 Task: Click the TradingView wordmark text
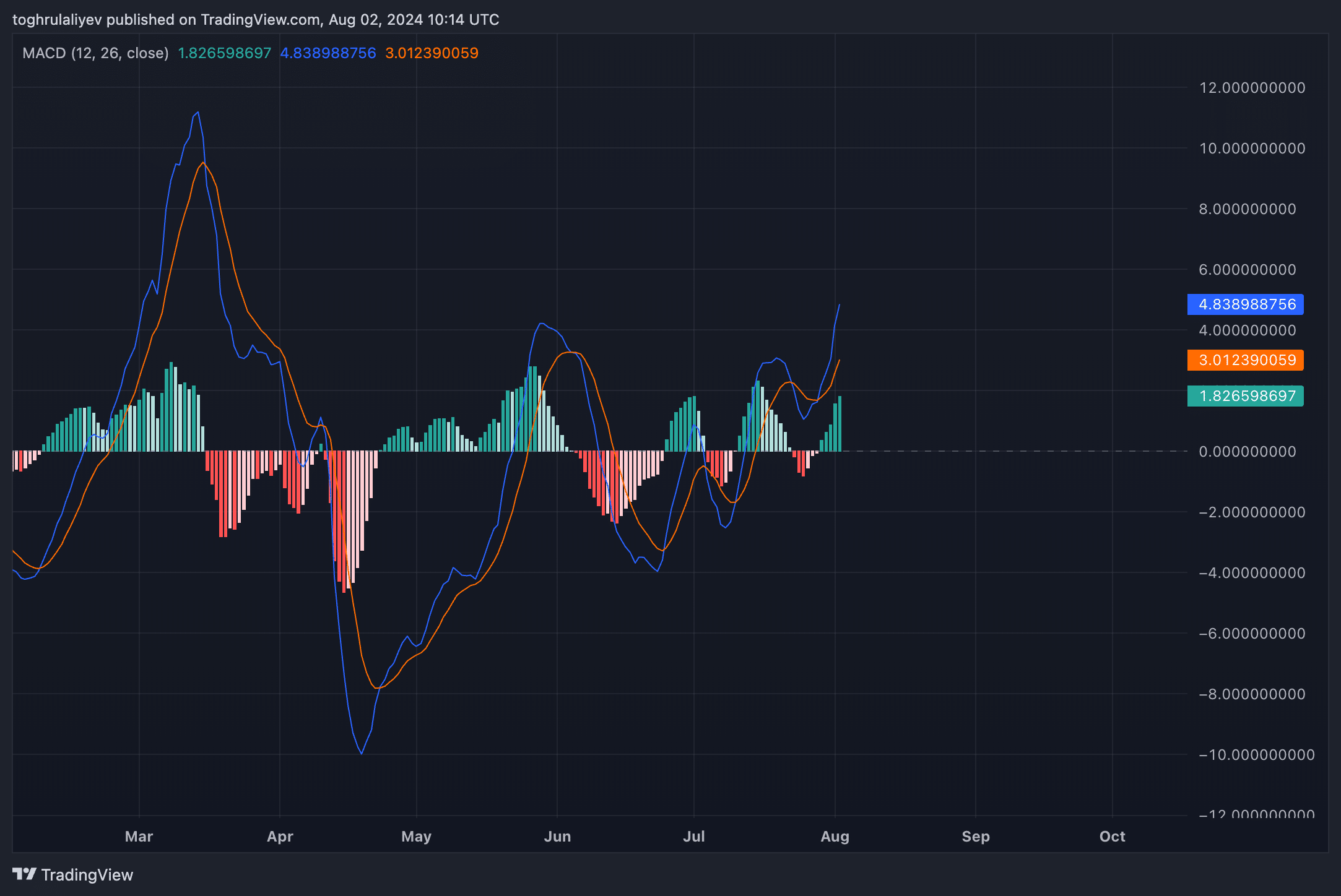[x=87, y=874]
